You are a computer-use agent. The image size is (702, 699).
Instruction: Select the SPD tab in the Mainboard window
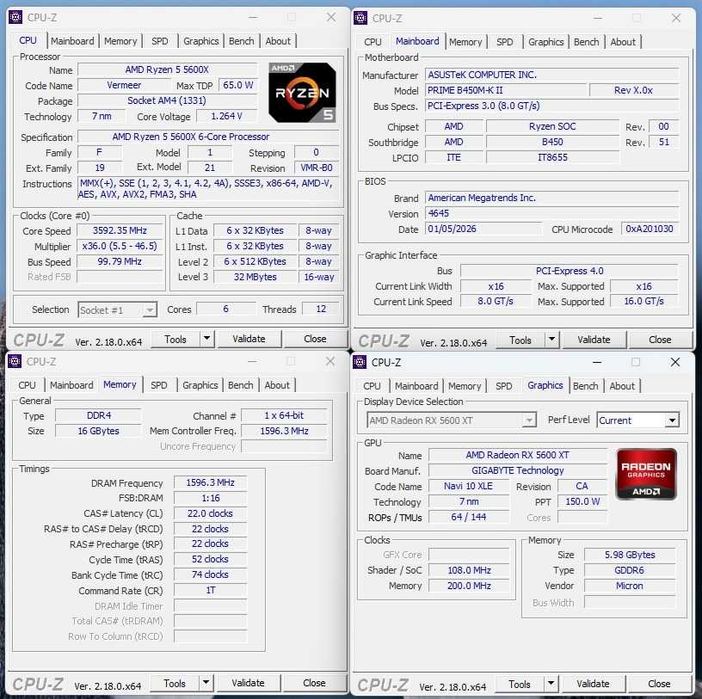[x=505, y=42]
